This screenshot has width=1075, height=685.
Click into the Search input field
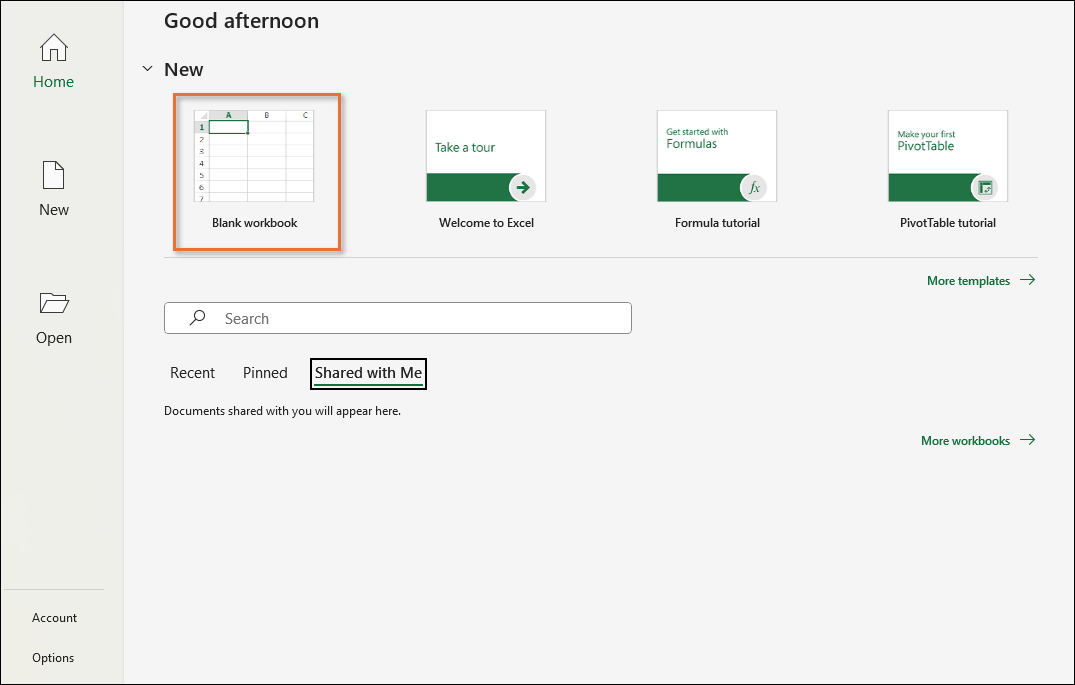coord(420,318)
